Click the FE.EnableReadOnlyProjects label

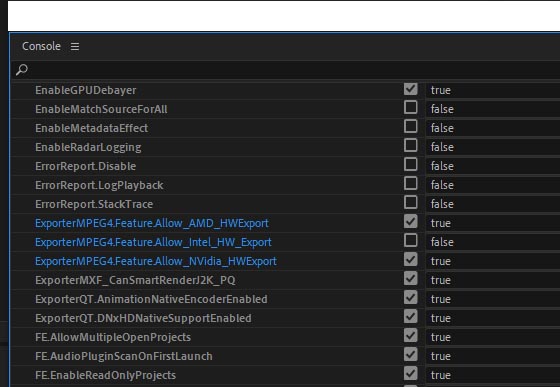(106, 375)
